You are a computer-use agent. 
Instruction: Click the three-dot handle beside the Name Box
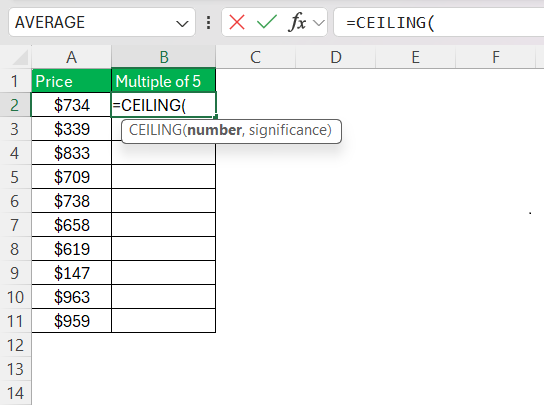(209, 23)
